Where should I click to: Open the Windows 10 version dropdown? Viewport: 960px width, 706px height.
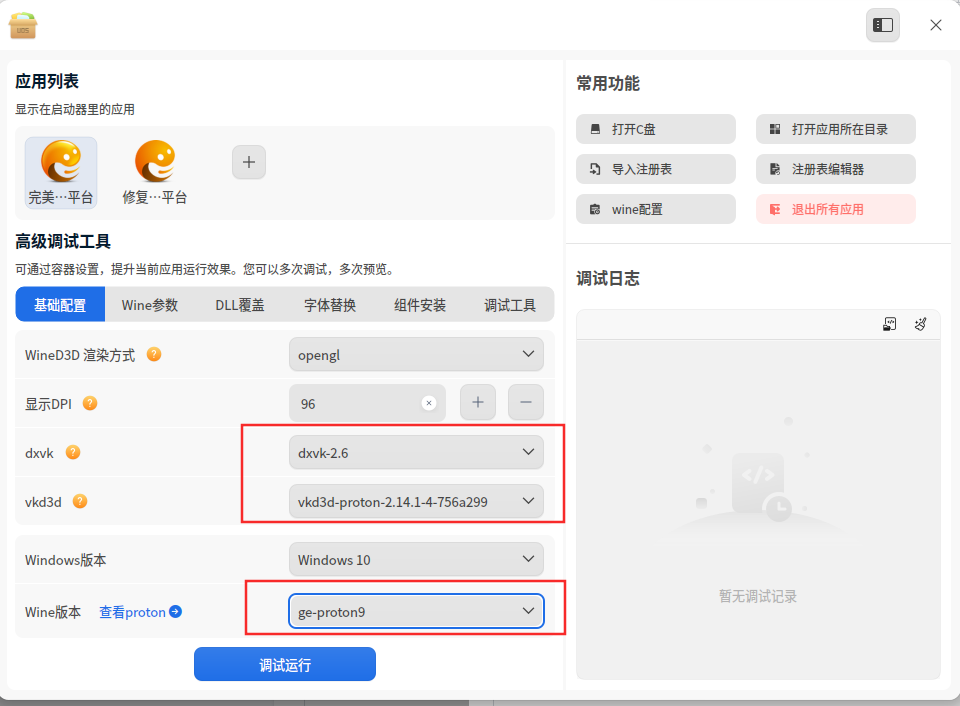(x=416, y=560)
